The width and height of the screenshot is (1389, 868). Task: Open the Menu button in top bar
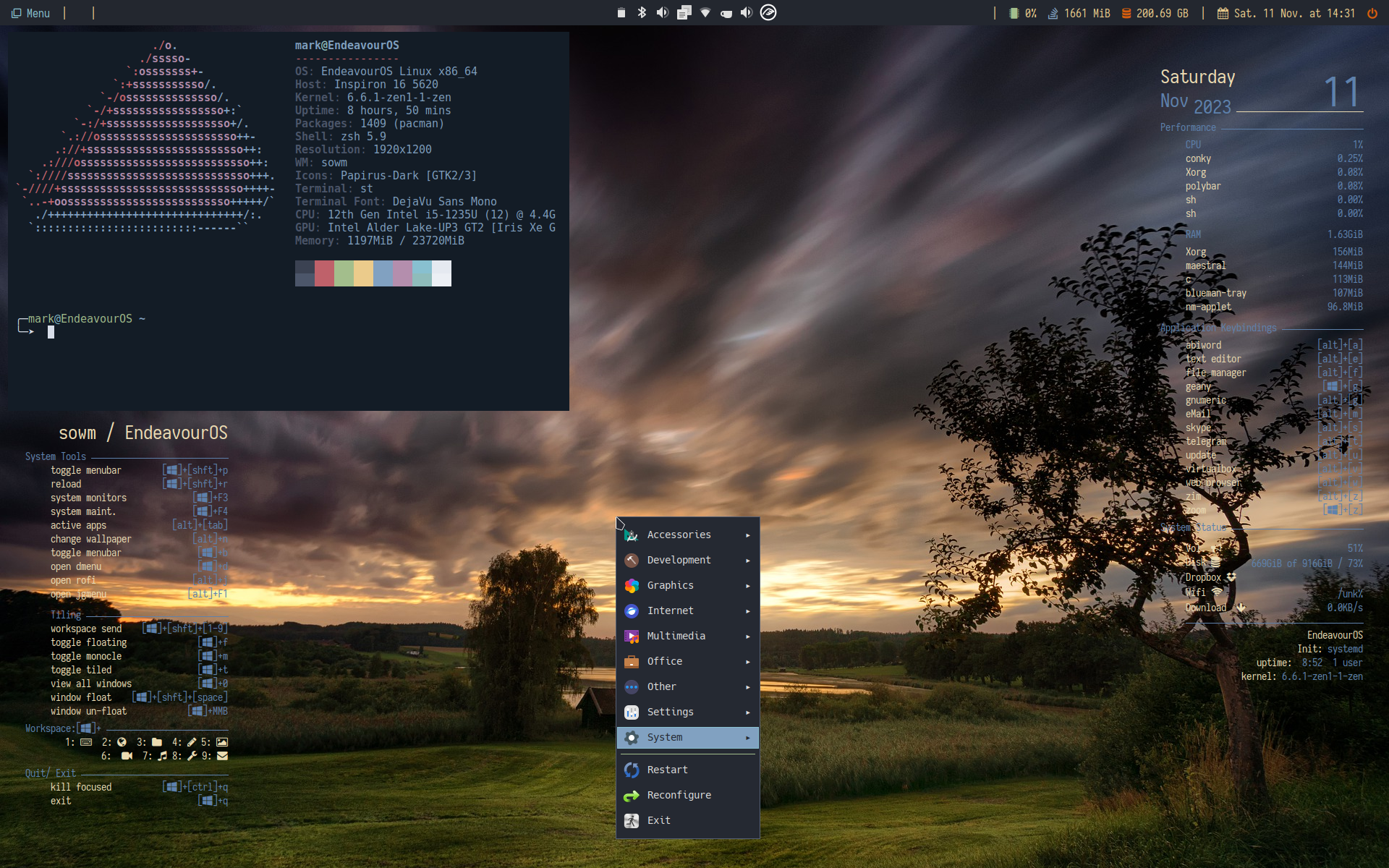click(31, 13)
